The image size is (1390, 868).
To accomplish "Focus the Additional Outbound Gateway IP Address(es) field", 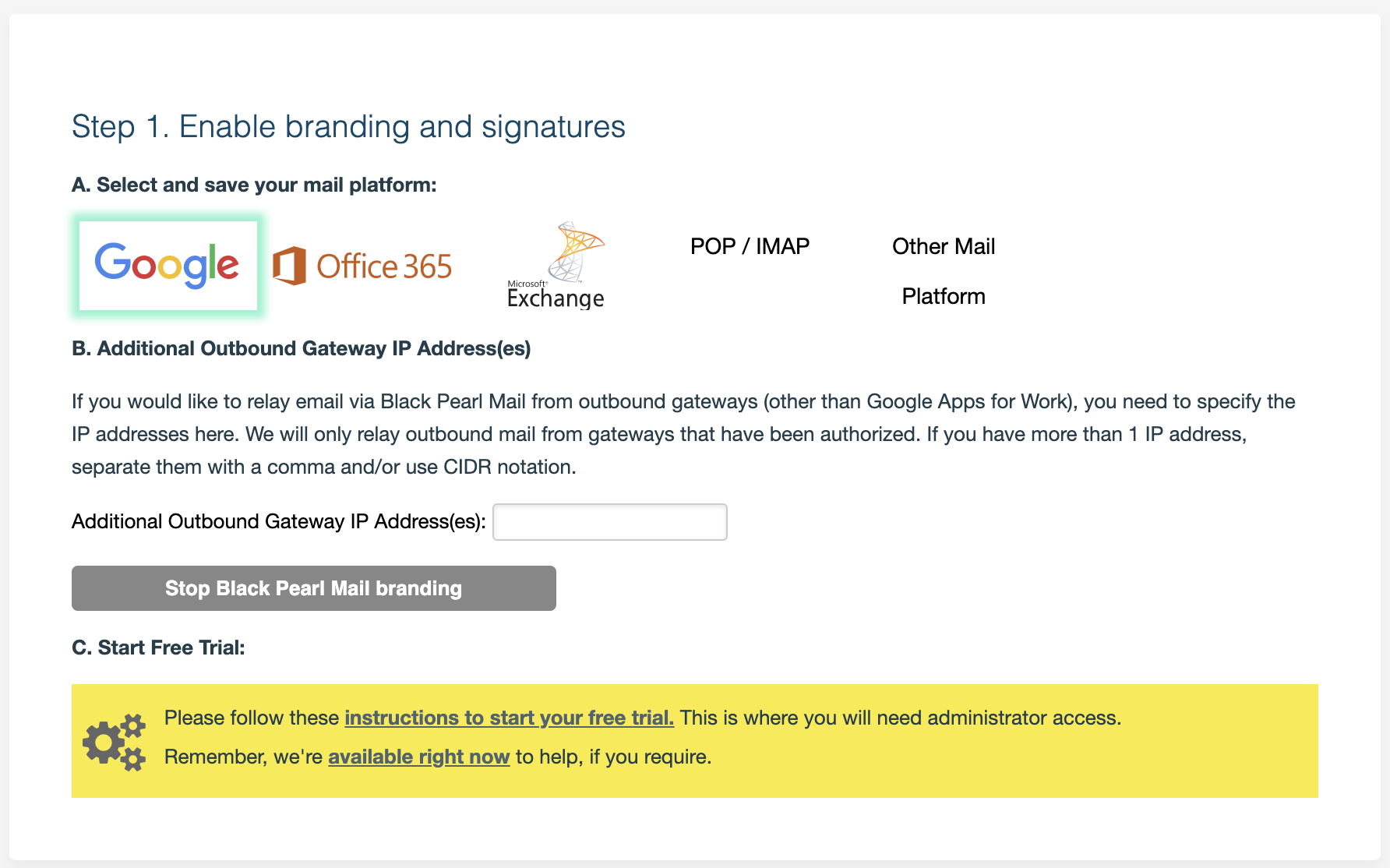I will [610, 522].
